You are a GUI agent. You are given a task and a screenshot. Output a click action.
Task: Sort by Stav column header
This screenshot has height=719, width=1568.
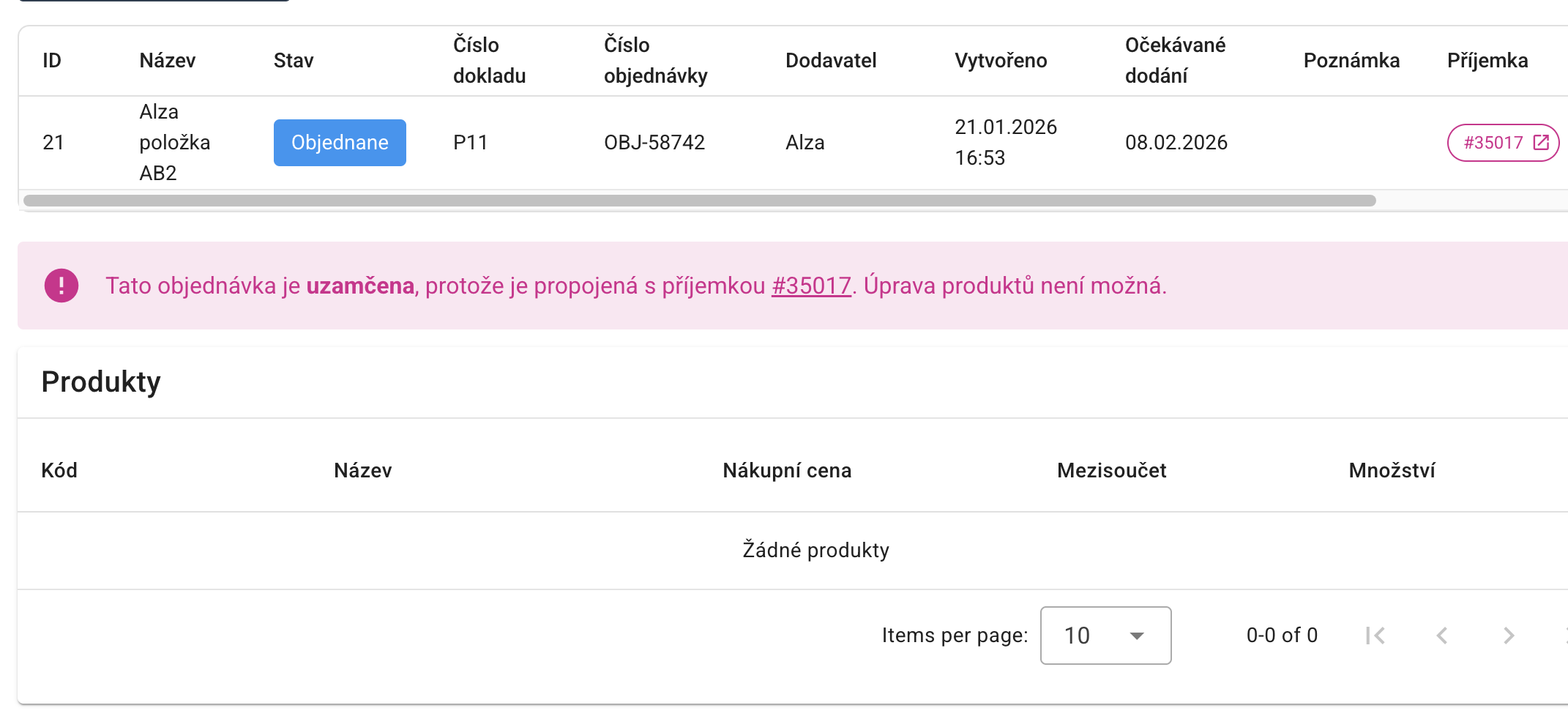(294, 61)
